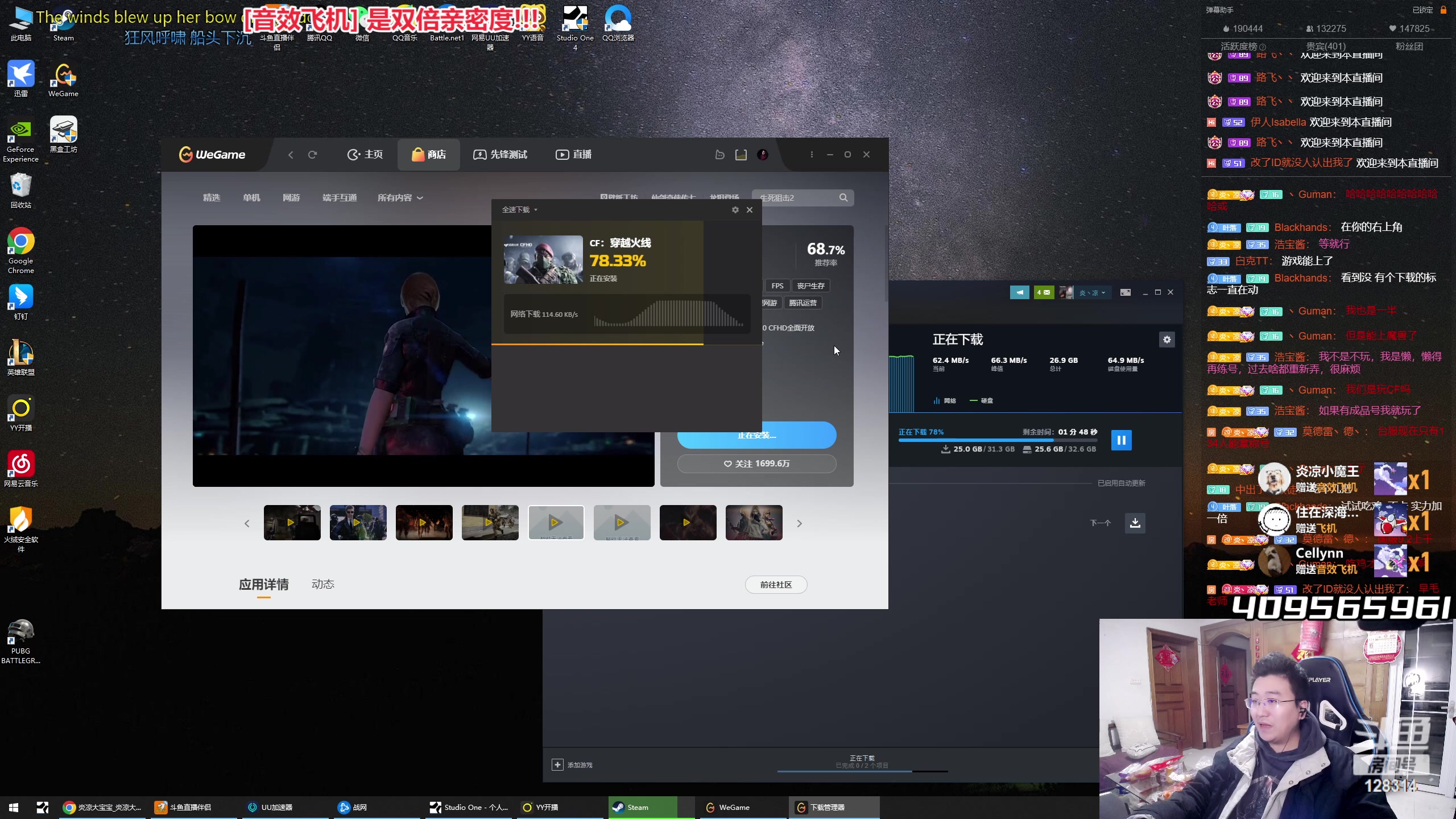Open 钉钉 desktop icon
The height and width of the screenshot is (819, 1456).
(21, 301)
